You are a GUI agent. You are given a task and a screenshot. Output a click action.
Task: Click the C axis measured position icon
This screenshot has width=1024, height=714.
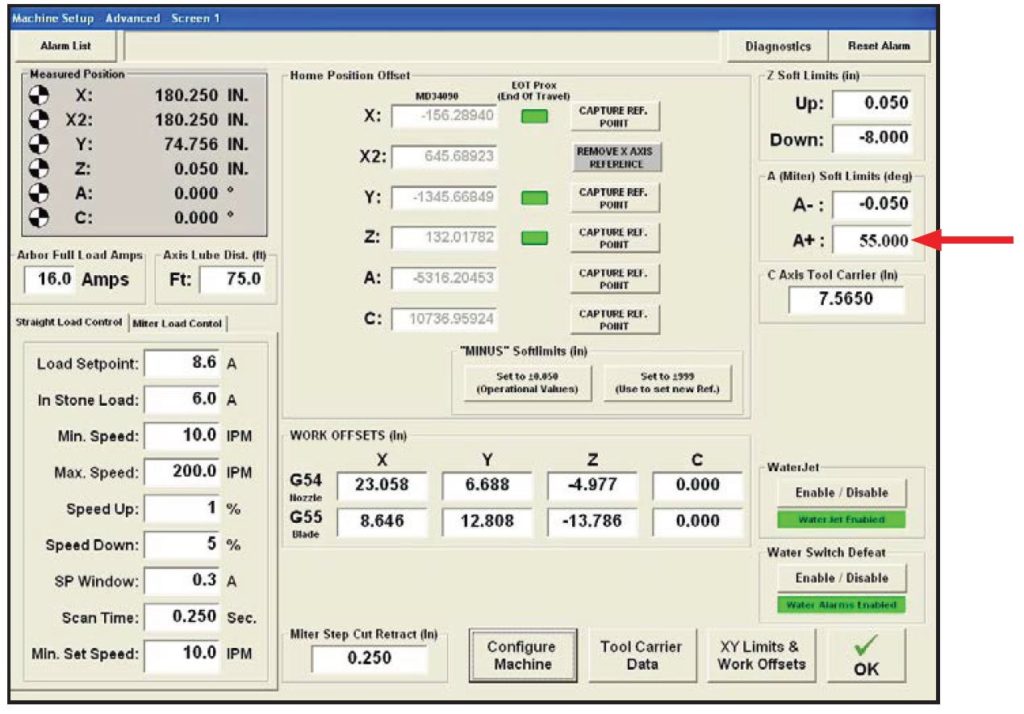coord(37,217)
